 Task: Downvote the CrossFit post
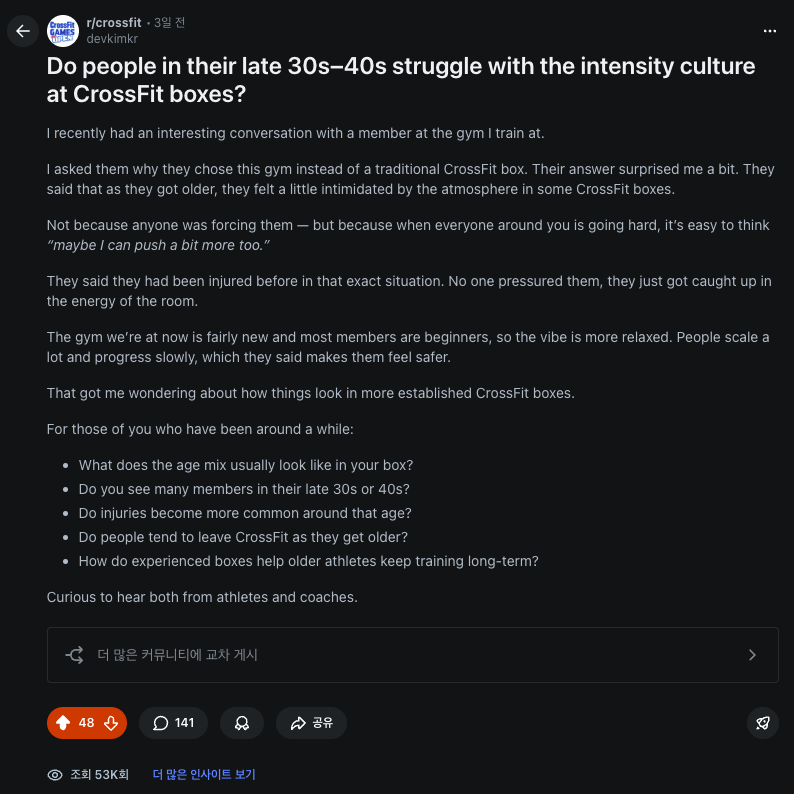coord(111,723)
